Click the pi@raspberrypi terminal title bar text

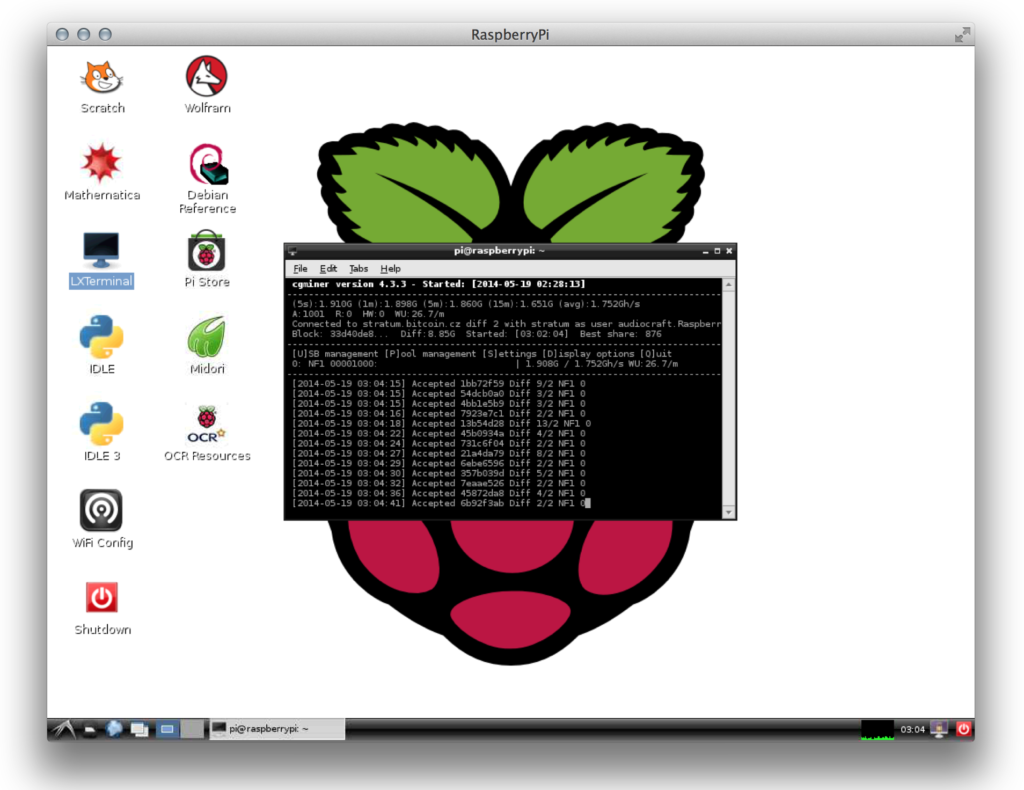pyautogui.click(x=499, y=250)
